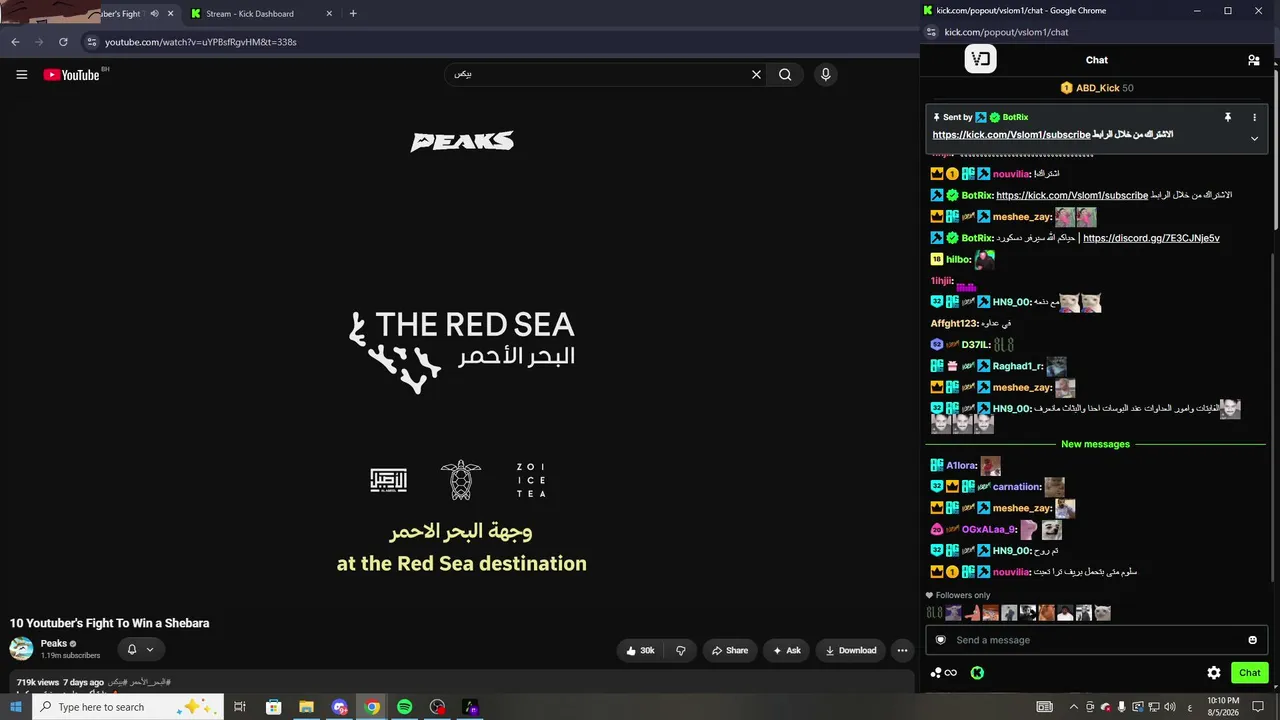Open D37IL's username in chat
1280x720 pixels.
click(x=975, y=345)
